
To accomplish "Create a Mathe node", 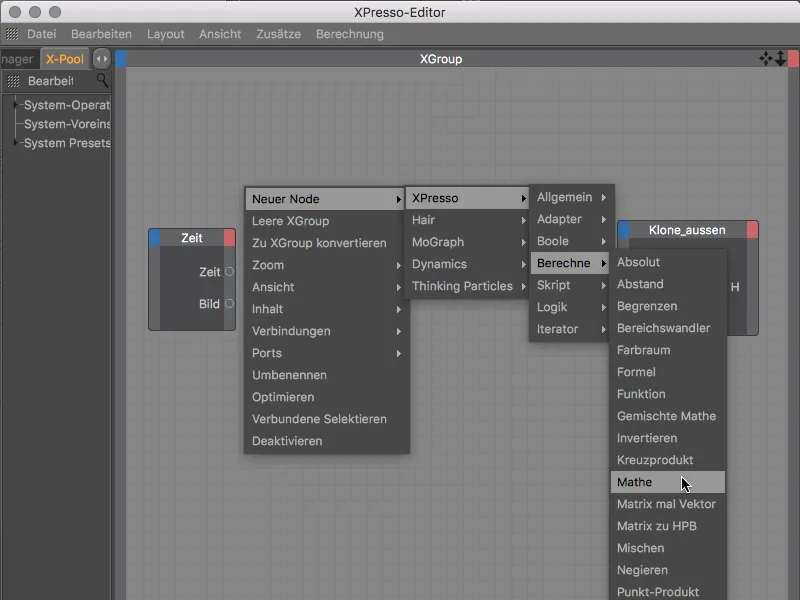I will 667,482.
